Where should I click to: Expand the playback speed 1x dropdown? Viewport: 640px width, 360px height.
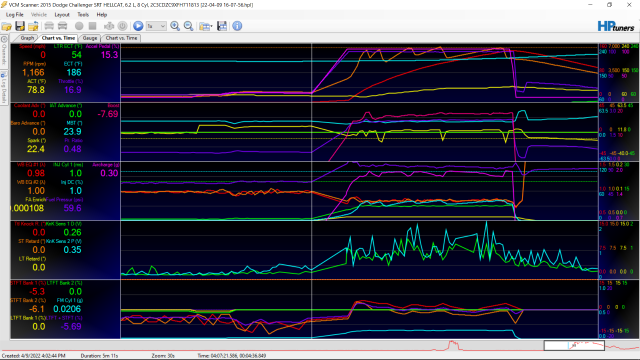point(156,26)
